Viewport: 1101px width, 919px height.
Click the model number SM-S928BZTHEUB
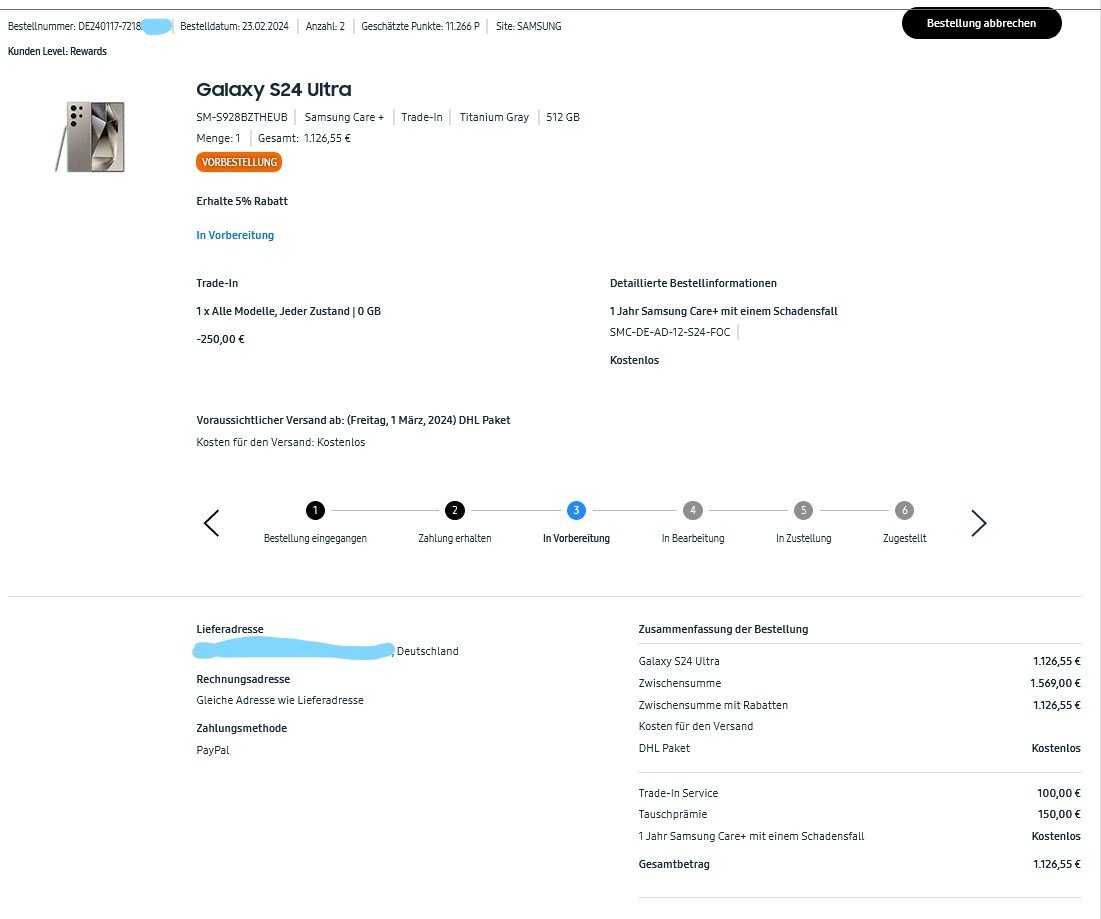point(242,117)
